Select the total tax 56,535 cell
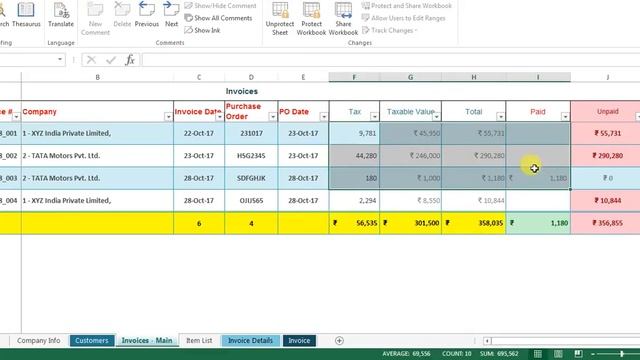 (354, 223)
